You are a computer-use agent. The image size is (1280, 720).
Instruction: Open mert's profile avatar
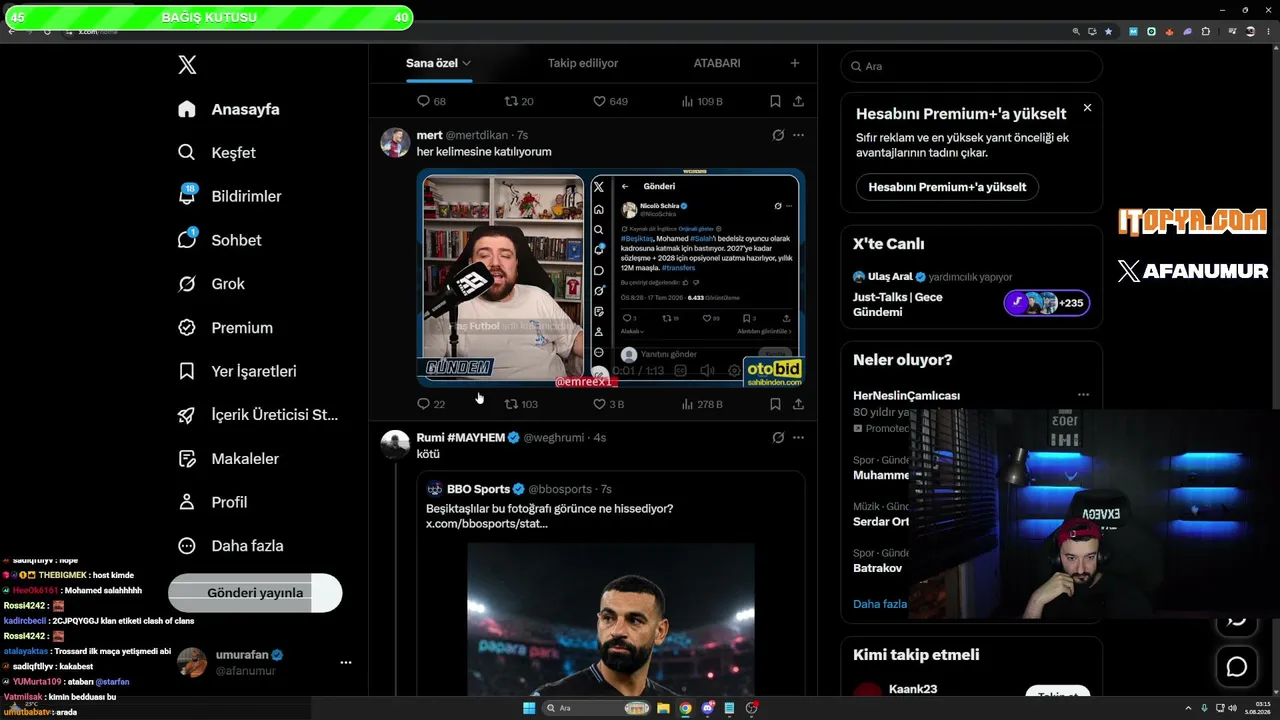coord(396,143)
